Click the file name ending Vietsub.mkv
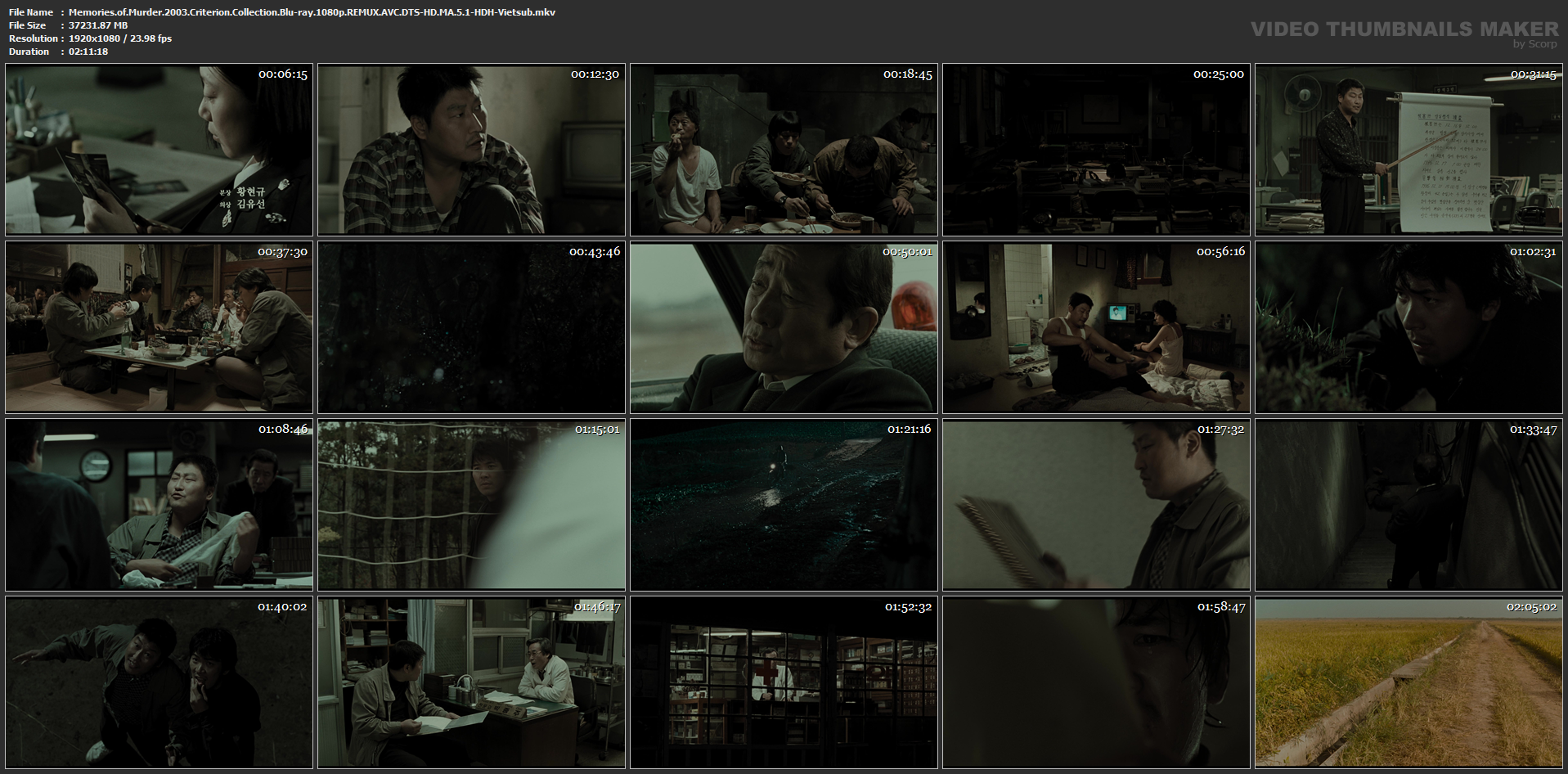1568x774 pixels. [x=312, y=12]
